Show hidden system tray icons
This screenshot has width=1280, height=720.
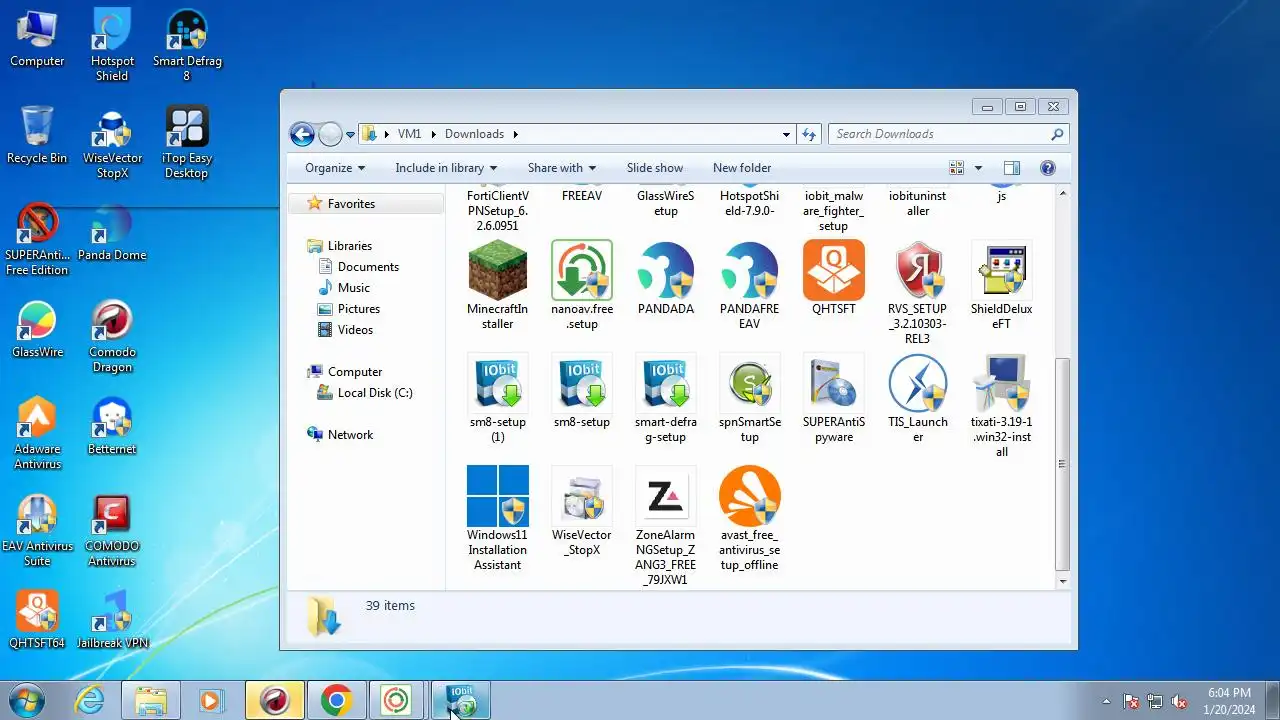click(1106, 701)
